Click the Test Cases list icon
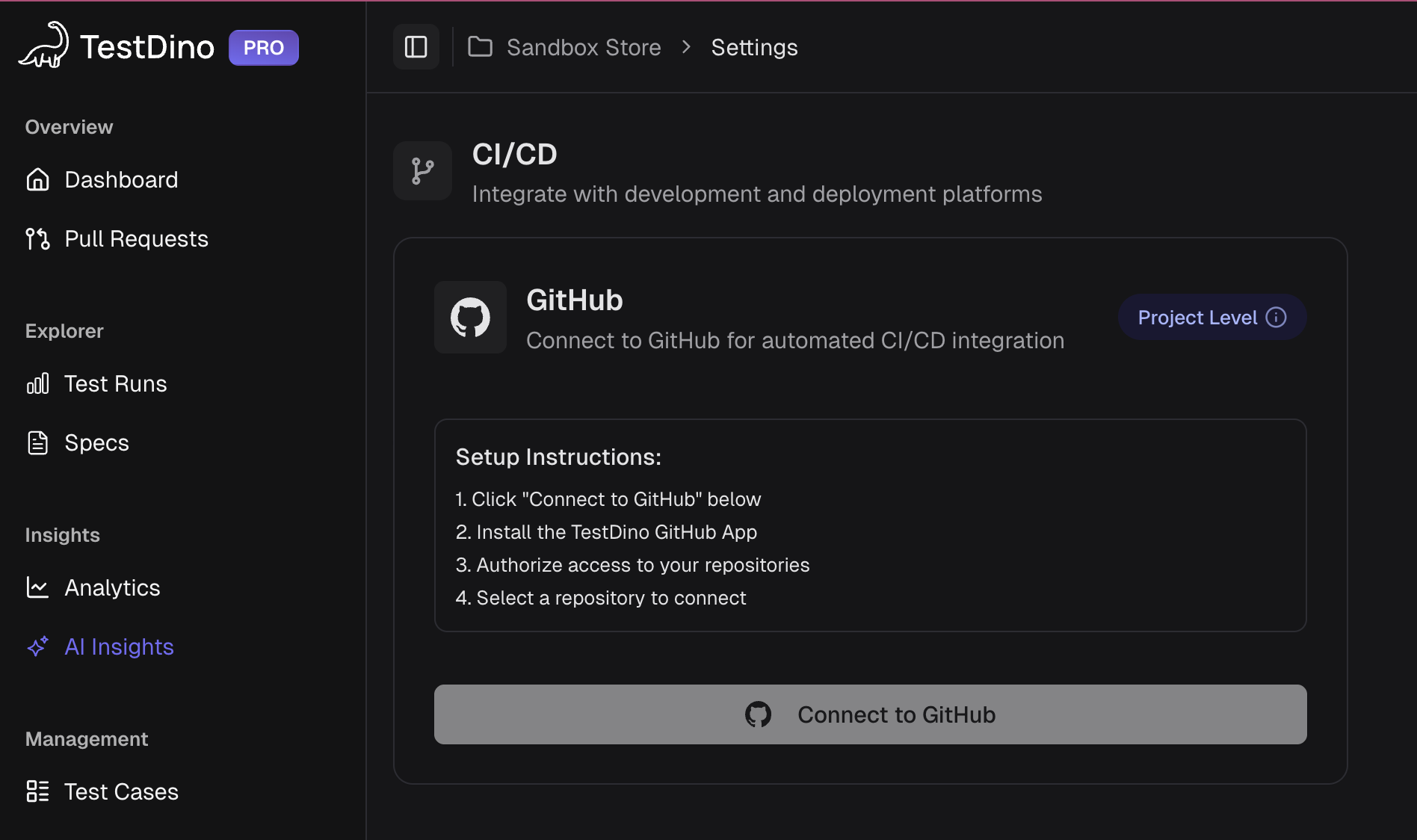 point(37,791)
